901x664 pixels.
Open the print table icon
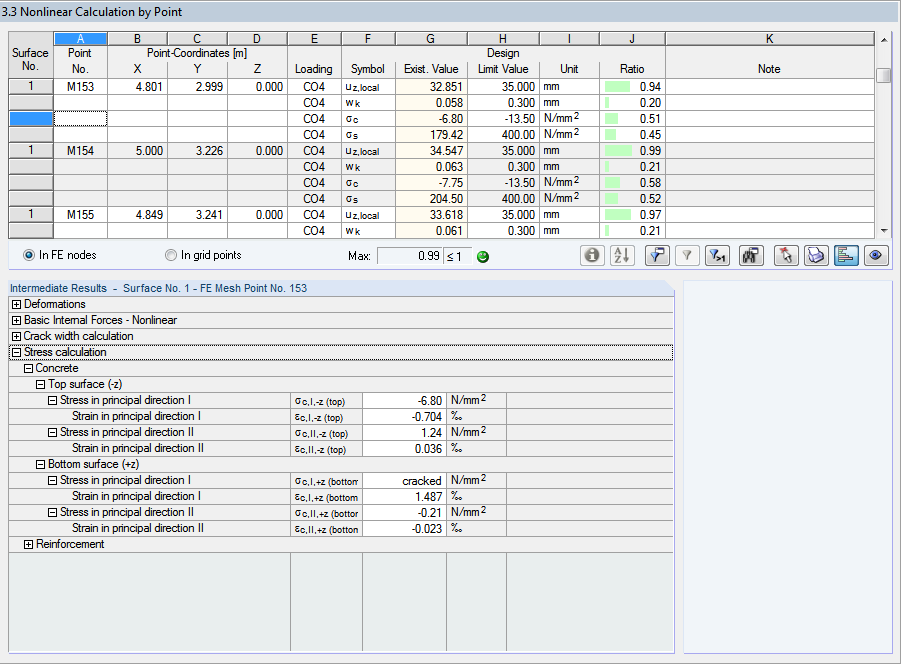816,255
